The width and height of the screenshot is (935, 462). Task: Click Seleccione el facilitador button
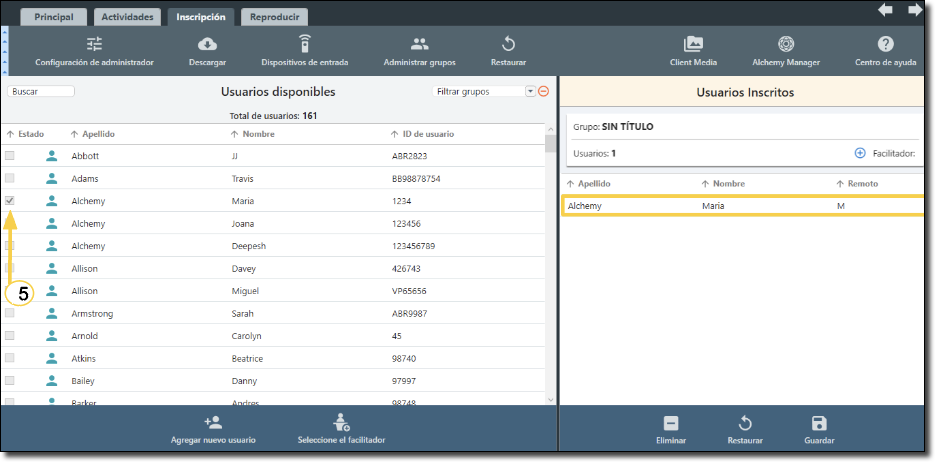tap(341, 422)
